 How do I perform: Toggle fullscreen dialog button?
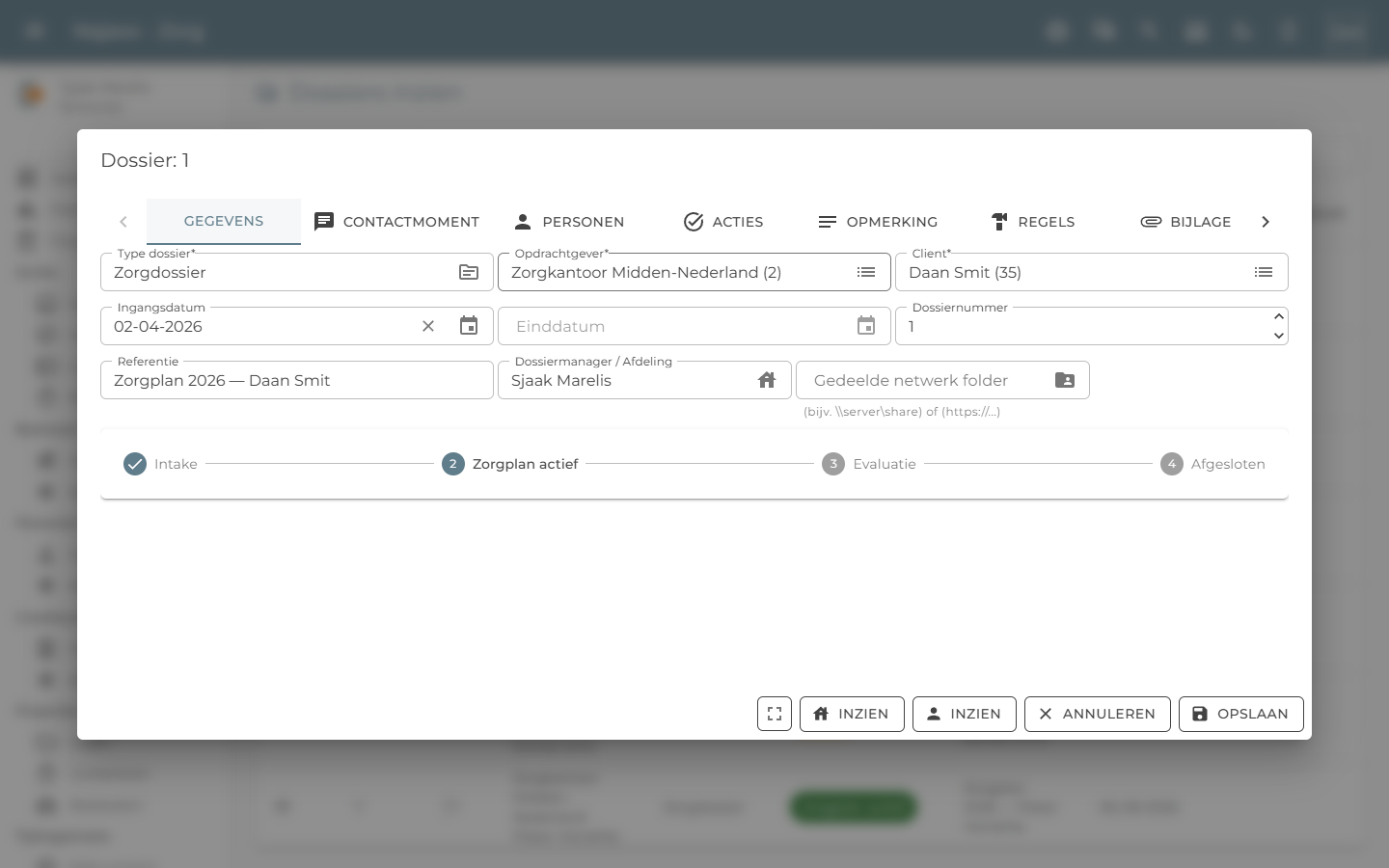[775, 714]
